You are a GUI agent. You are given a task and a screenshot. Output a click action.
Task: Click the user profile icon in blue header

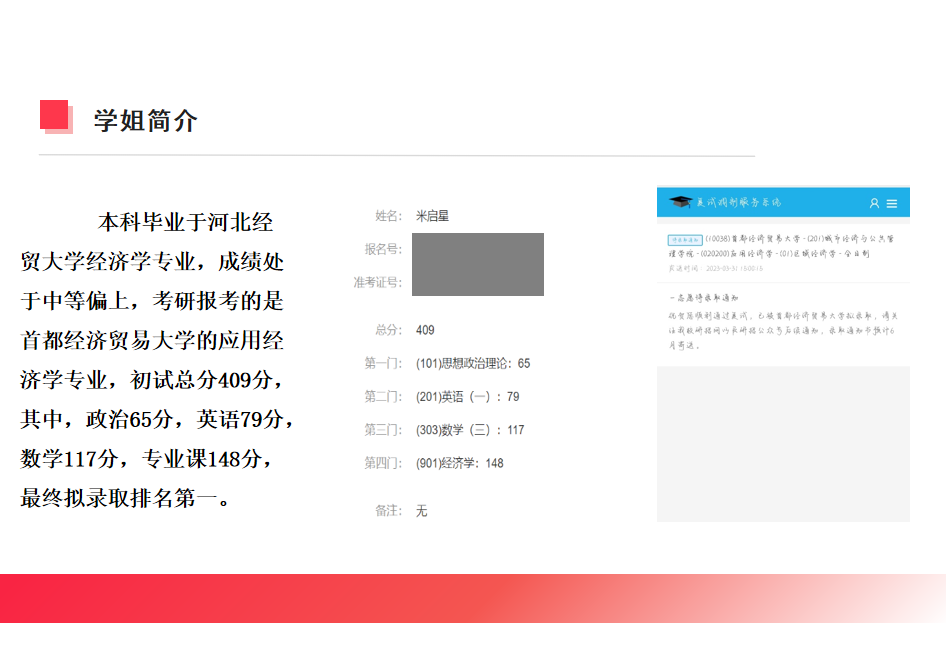click(x=874, y=203)
